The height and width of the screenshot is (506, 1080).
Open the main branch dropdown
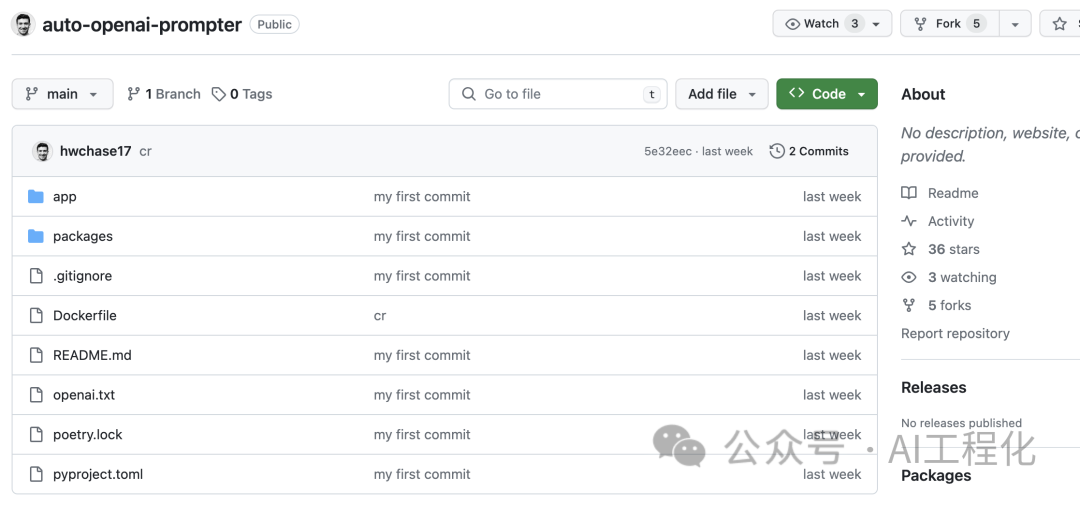click(61, 94)
